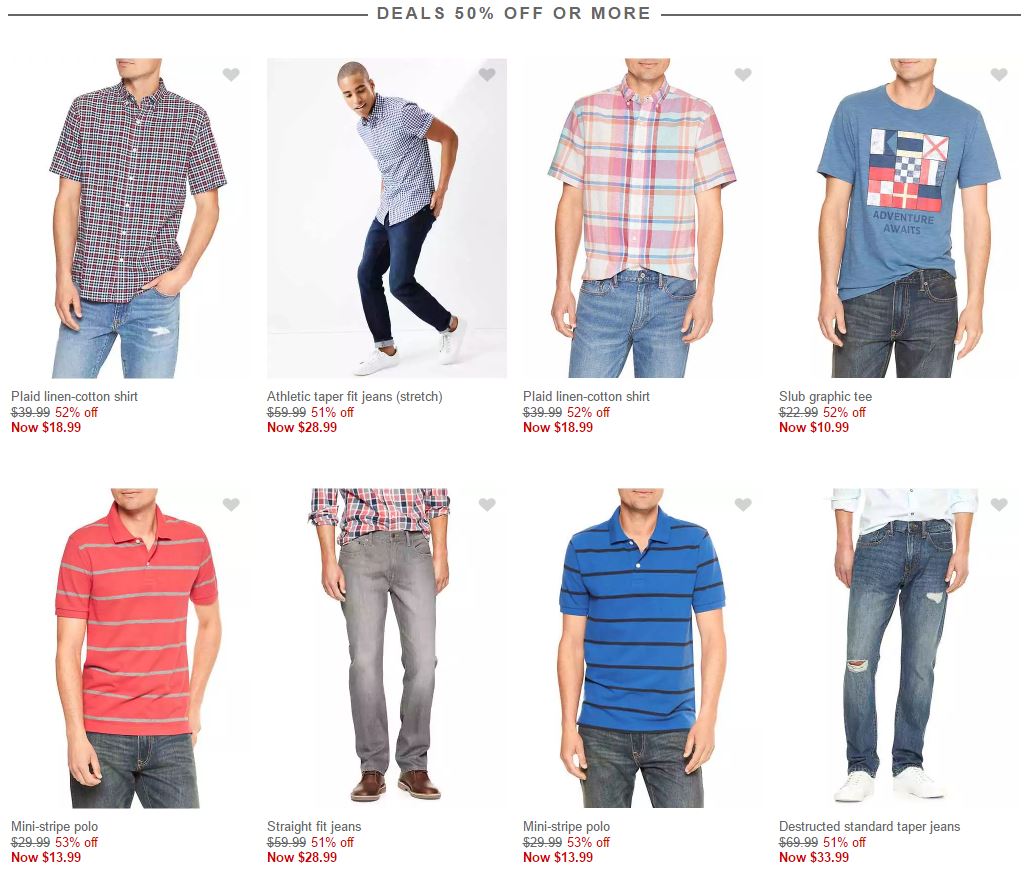View the pink plaid shirt product image

(x=643, y=218)
